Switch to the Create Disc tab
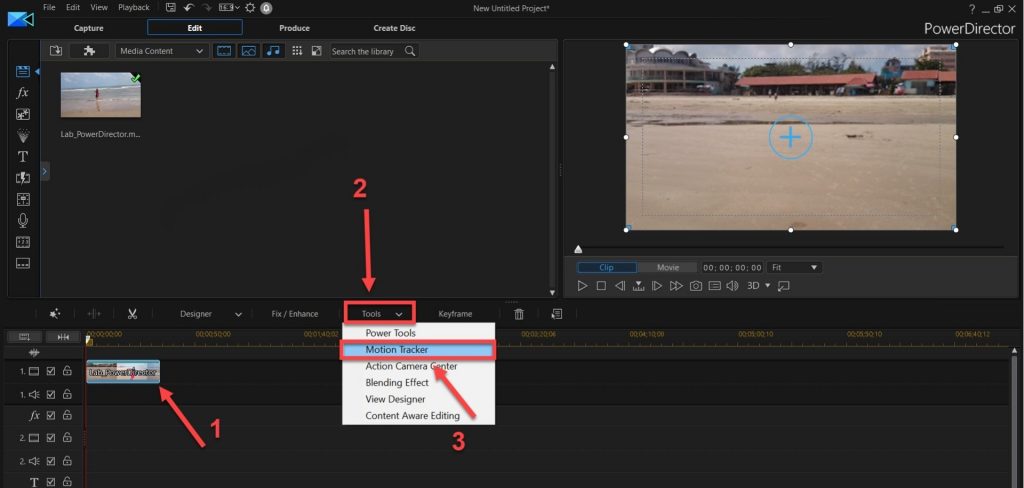Image resolution: width=1024 pixels, height=488 pixels. pos(394,28)
